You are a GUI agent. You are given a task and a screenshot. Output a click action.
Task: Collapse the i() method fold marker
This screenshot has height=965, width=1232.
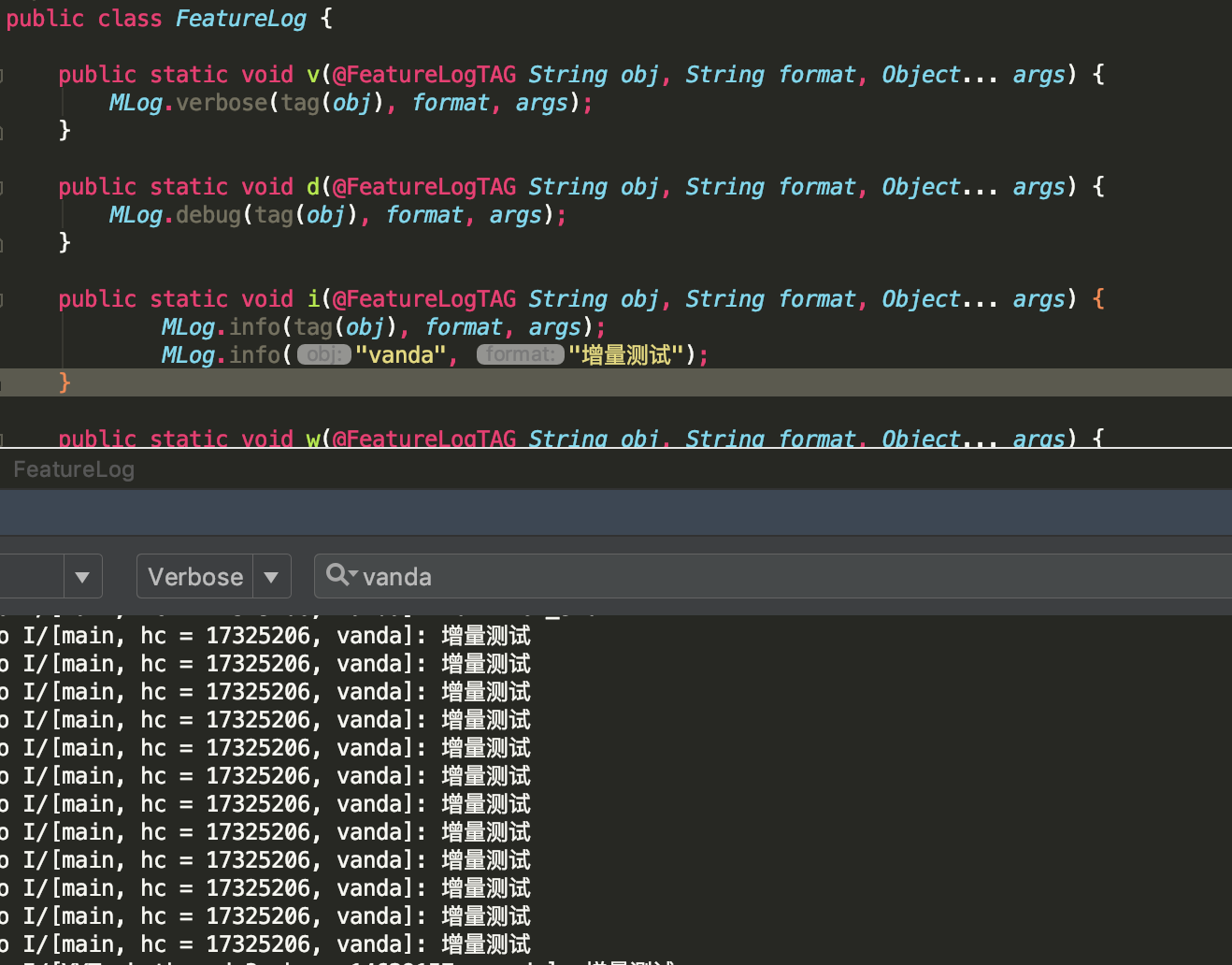[x=2, y=299]
